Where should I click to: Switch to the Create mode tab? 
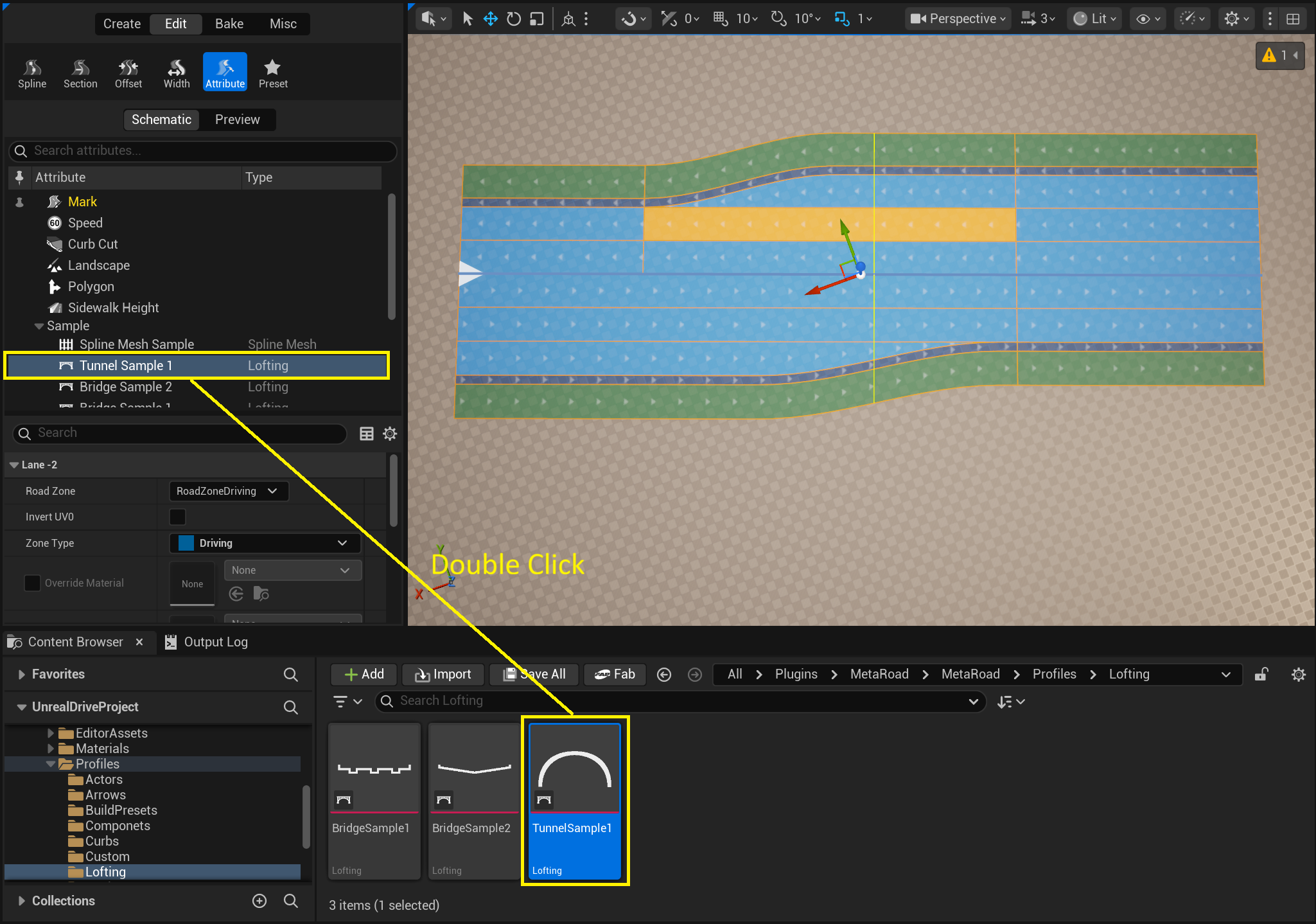[122, 24]
